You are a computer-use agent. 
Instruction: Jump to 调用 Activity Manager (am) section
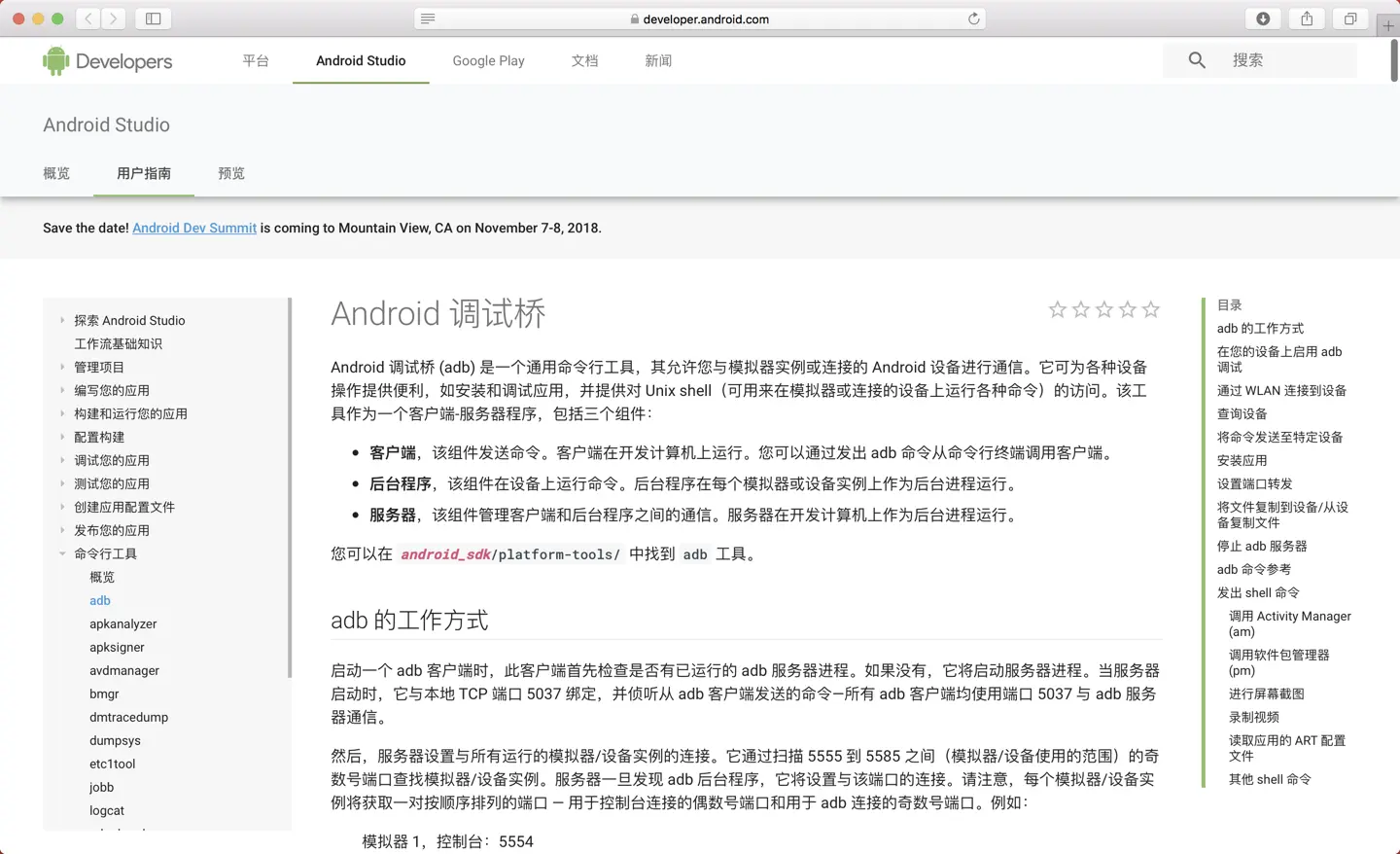click(x=1290, y=623)
